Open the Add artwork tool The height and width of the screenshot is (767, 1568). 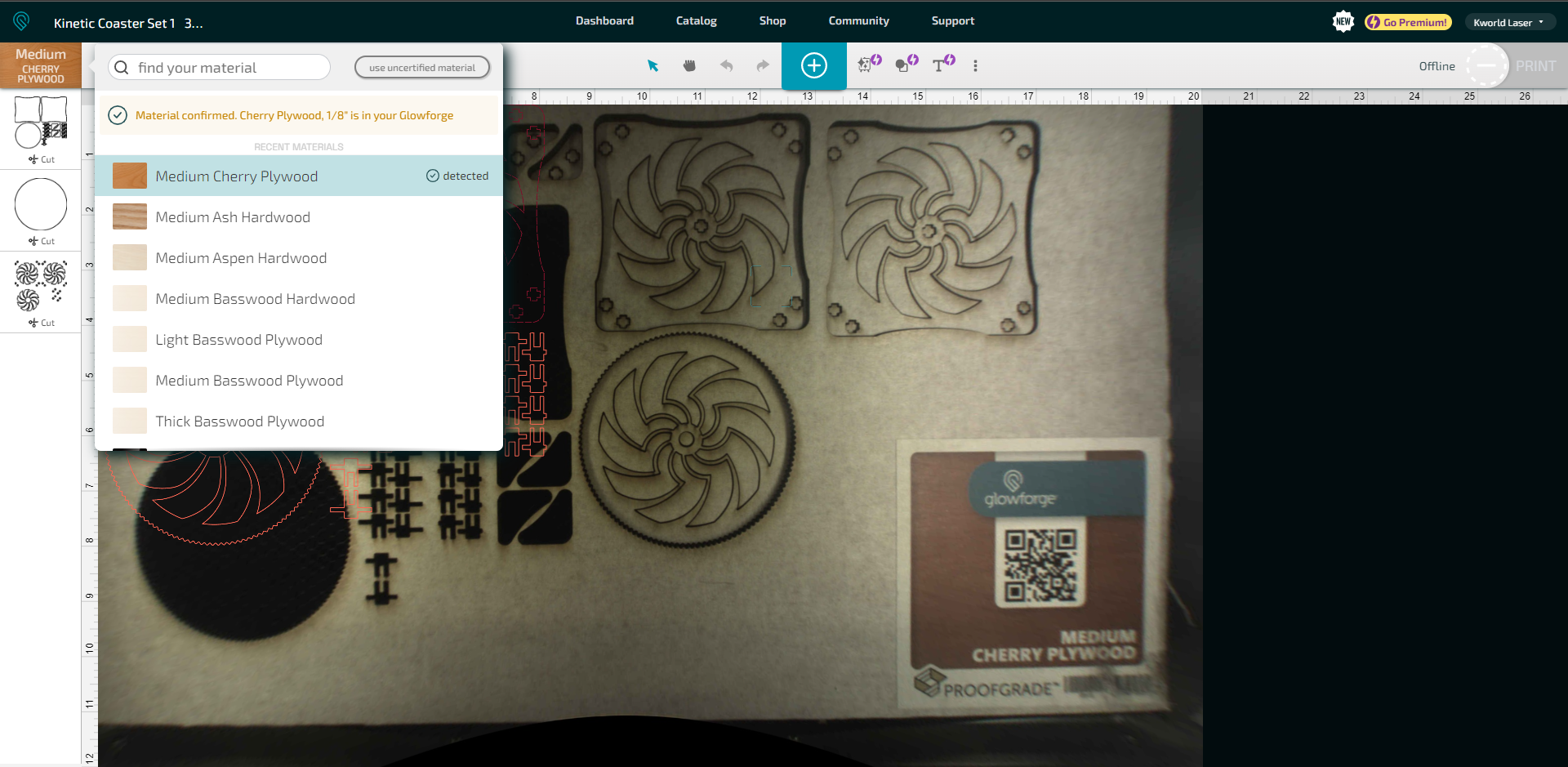point(813,65)
